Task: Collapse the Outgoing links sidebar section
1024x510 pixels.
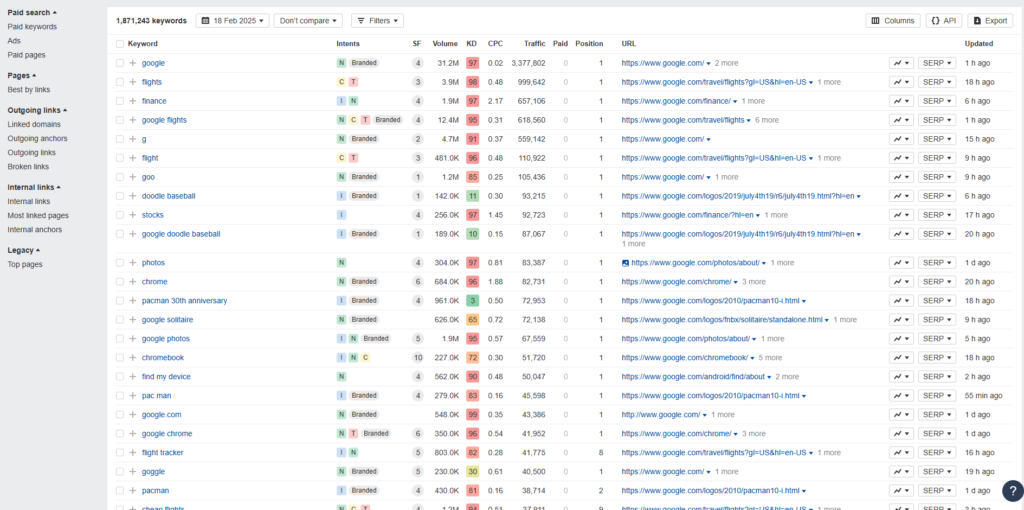Action: click(x=37, y=110)
